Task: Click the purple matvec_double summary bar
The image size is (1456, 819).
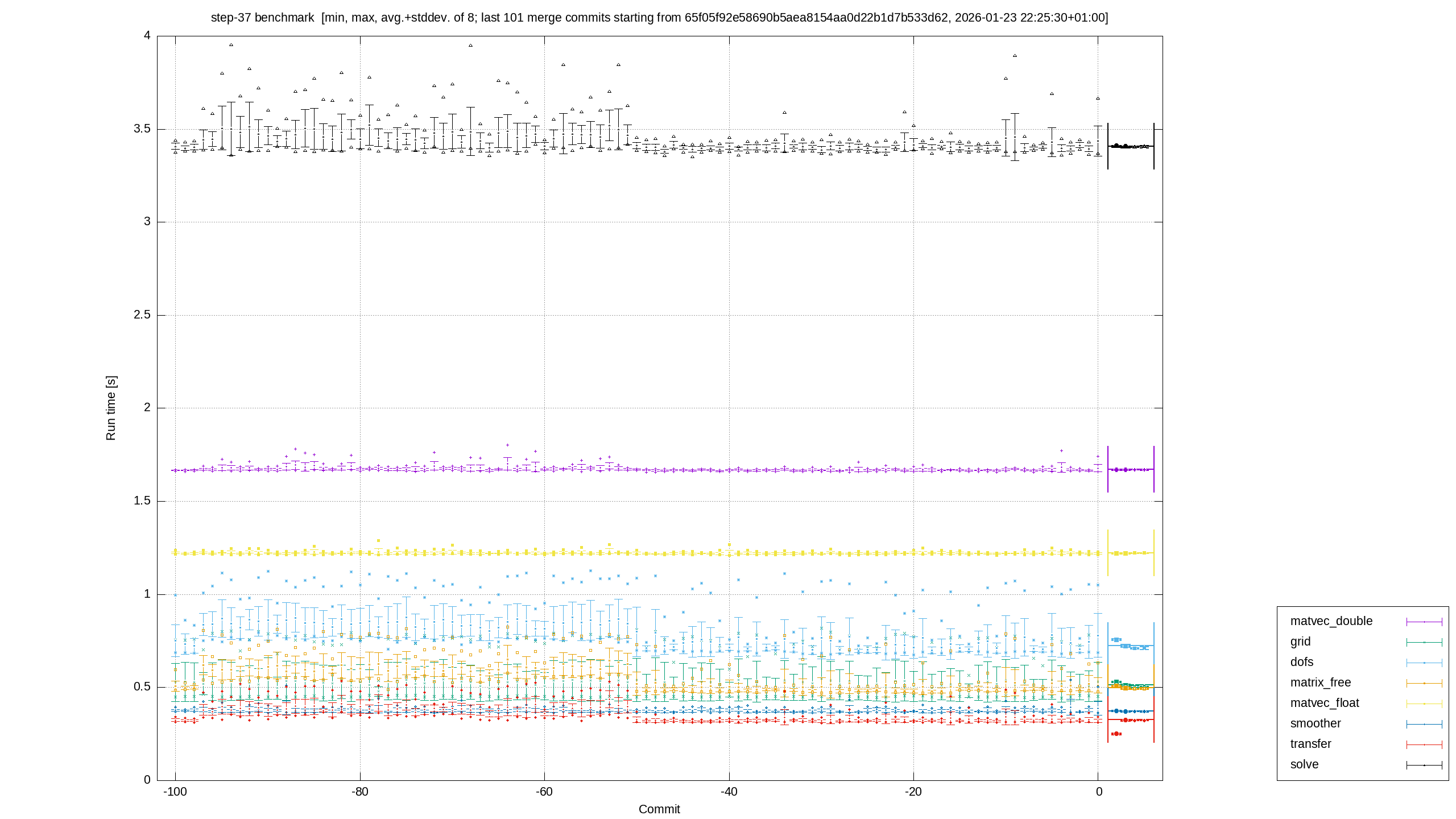Action: pos(1131,469)
